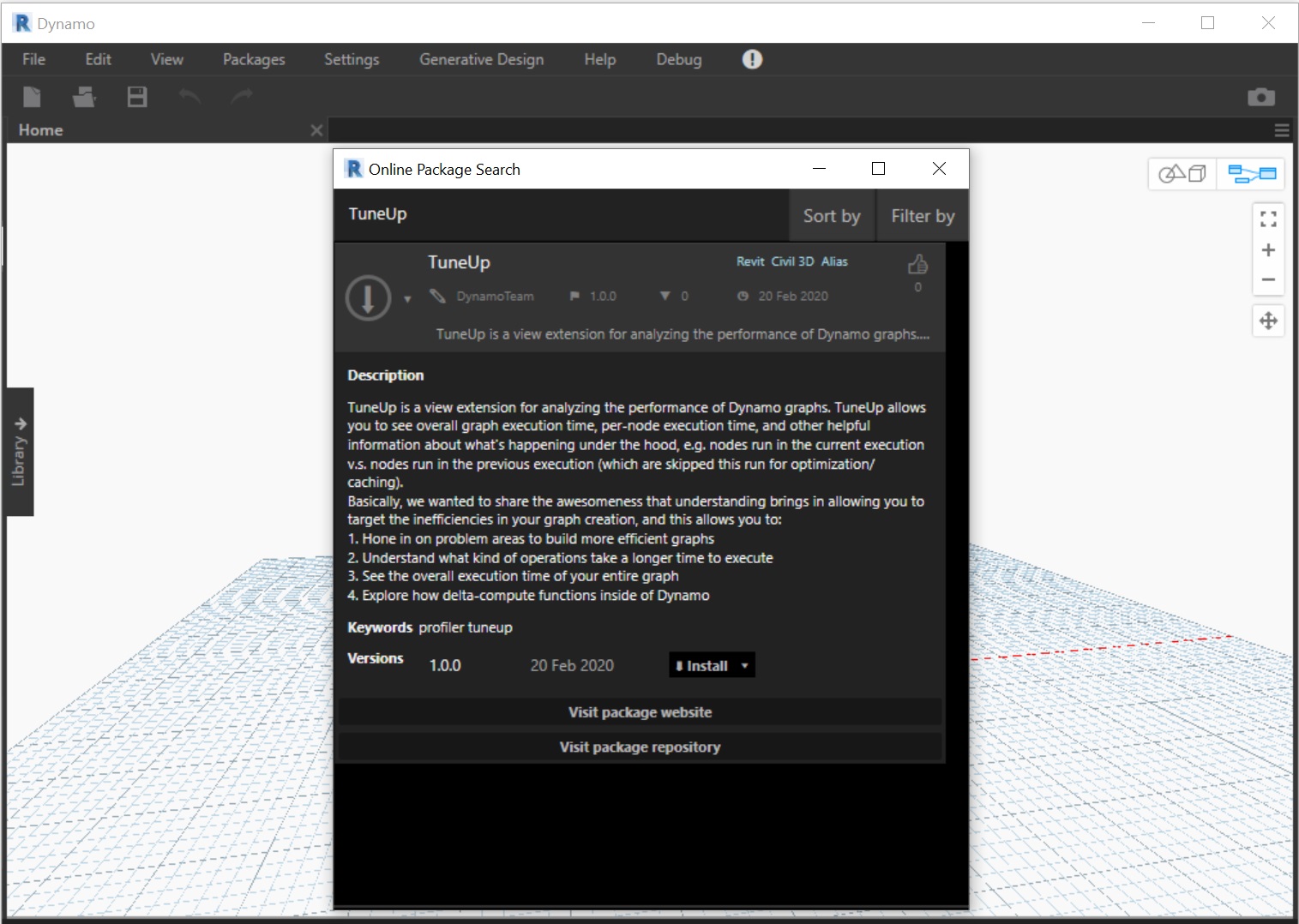Viewport: 1299px width, 924px height.
Task: Open the Filter by dropdown
Action: tap(923, 216)
